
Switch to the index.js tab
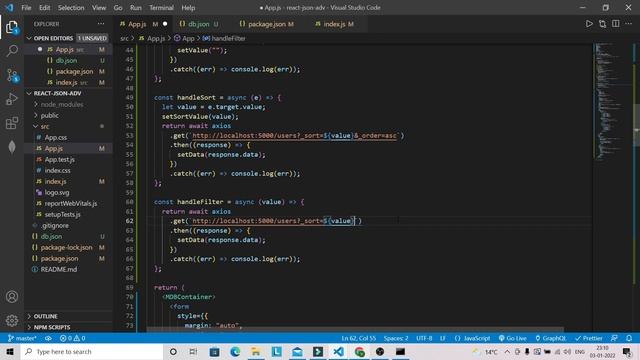point(335,24)
